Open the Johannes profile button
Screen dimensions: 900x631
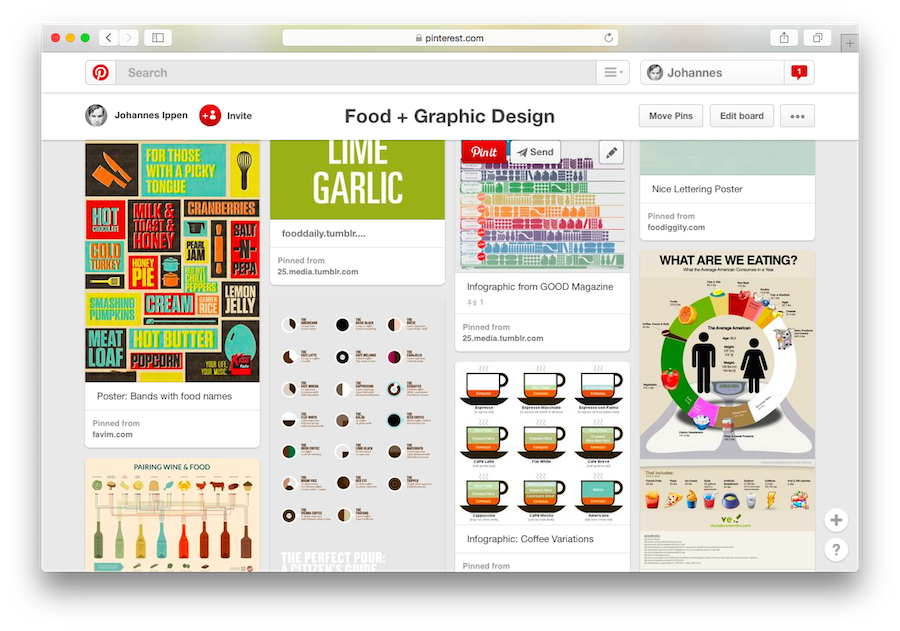click(x=712, y=73)
